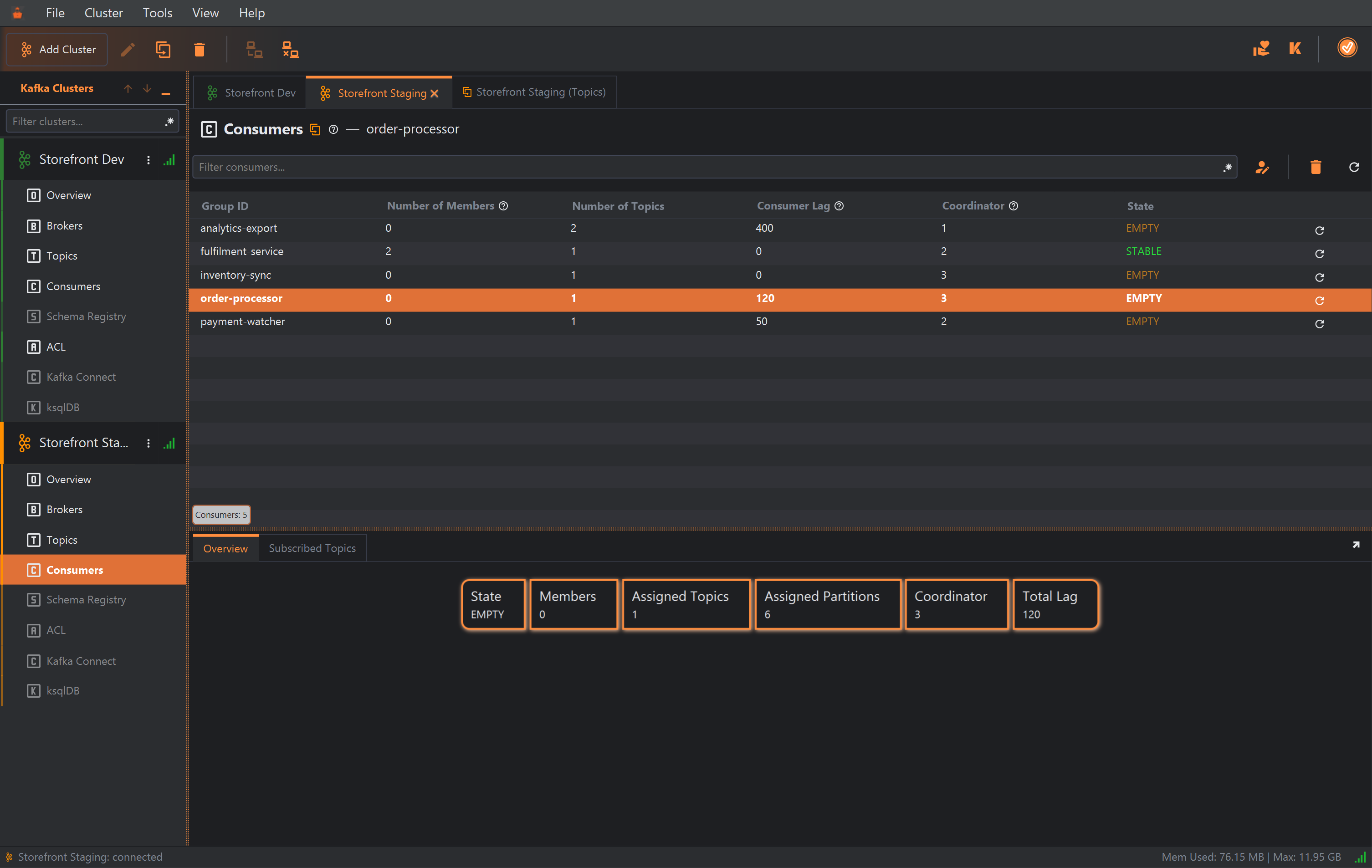The width and height of the screenshot is (1372, 868).
Task: Toggle regex in consumers filter
Action: point(1227,167)
